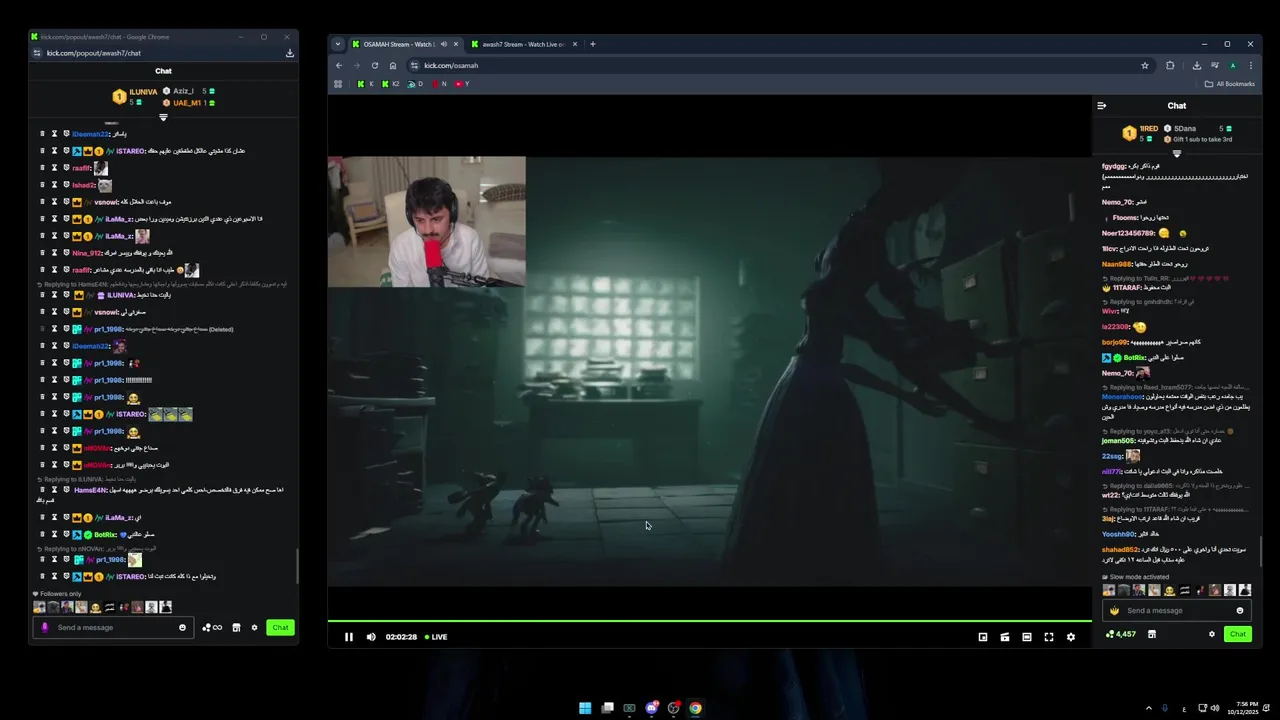Pause the OSAMAH stream video
Image resolution: width=1280 pixels, height=720 pixels.
click(349, 637)
